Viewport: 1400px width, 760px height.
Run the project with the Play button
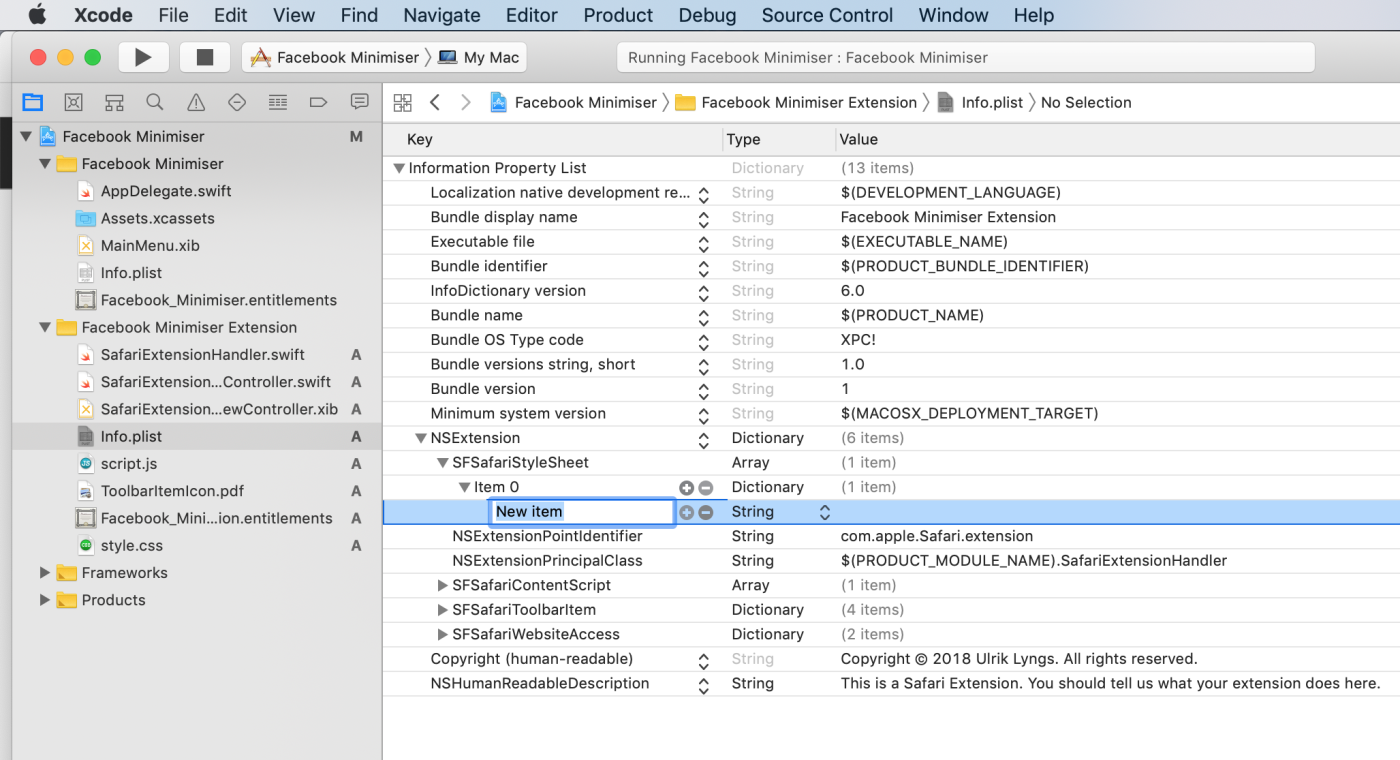coord(143,57)
